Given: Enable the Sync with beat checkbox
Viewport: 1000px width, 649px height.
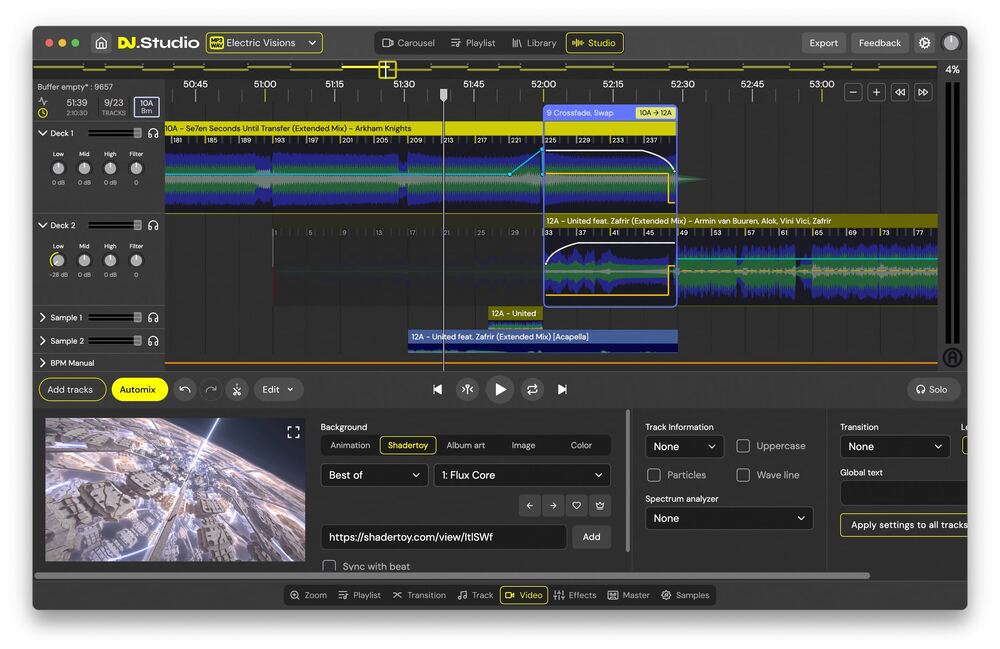Looking at the screenshot, I should [x=329, y=565].
